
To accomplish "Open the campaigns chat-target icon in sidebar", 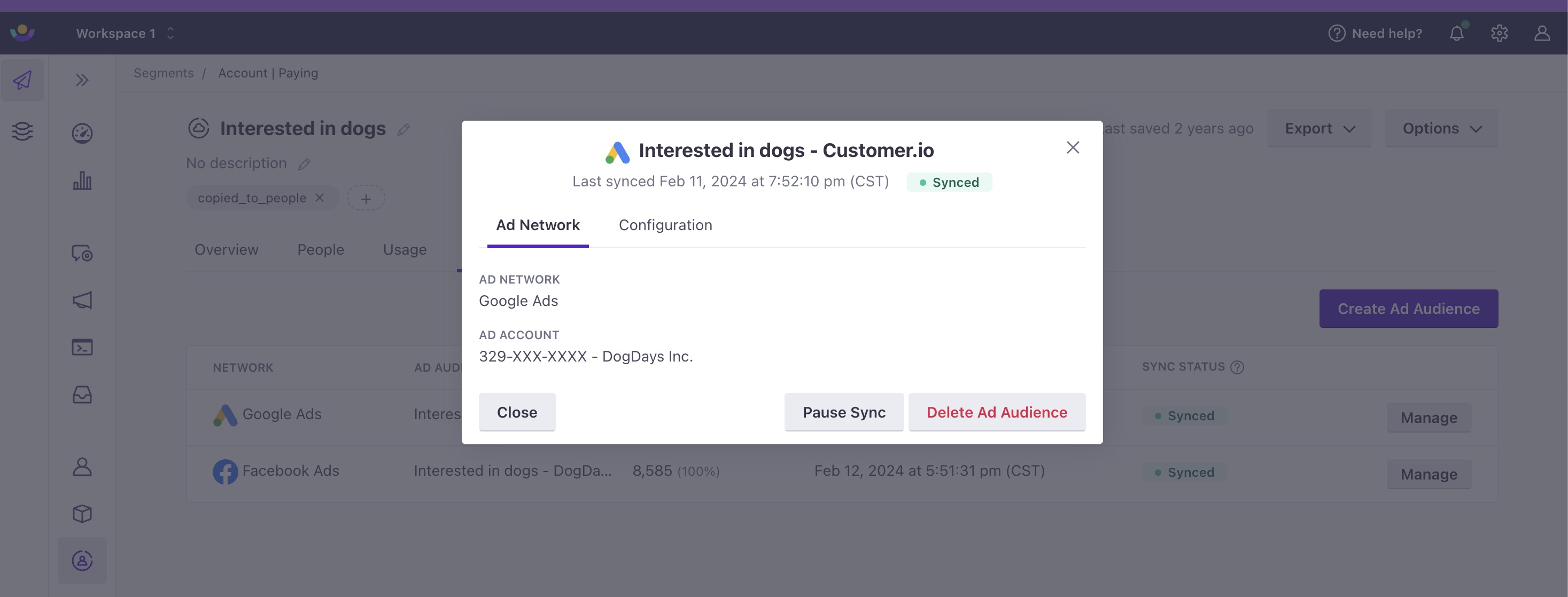I will (82, 252).
